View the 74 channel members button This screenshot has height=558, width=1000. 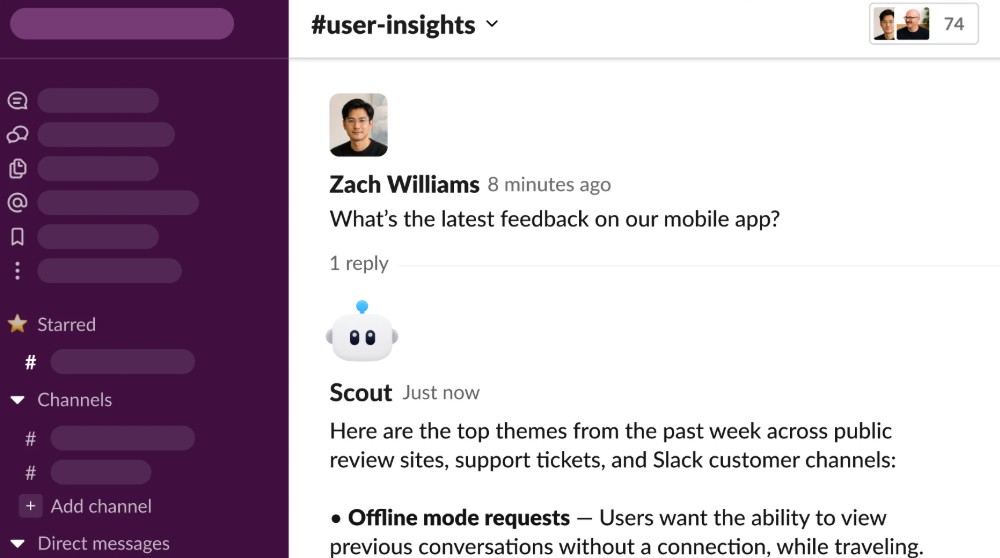tap(923, 24)
